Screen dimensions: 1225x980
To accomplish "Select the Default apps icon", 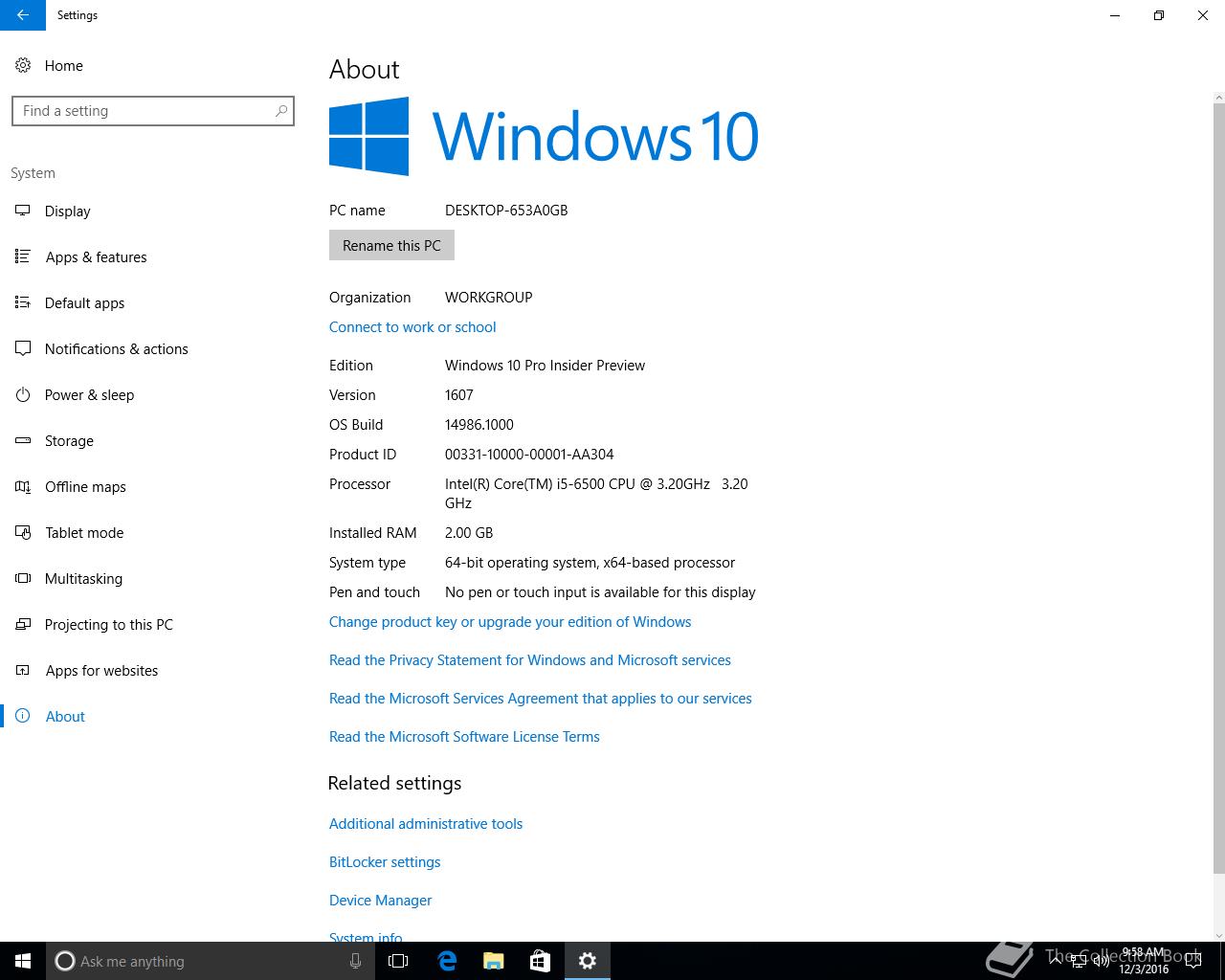I will [23, 302].
